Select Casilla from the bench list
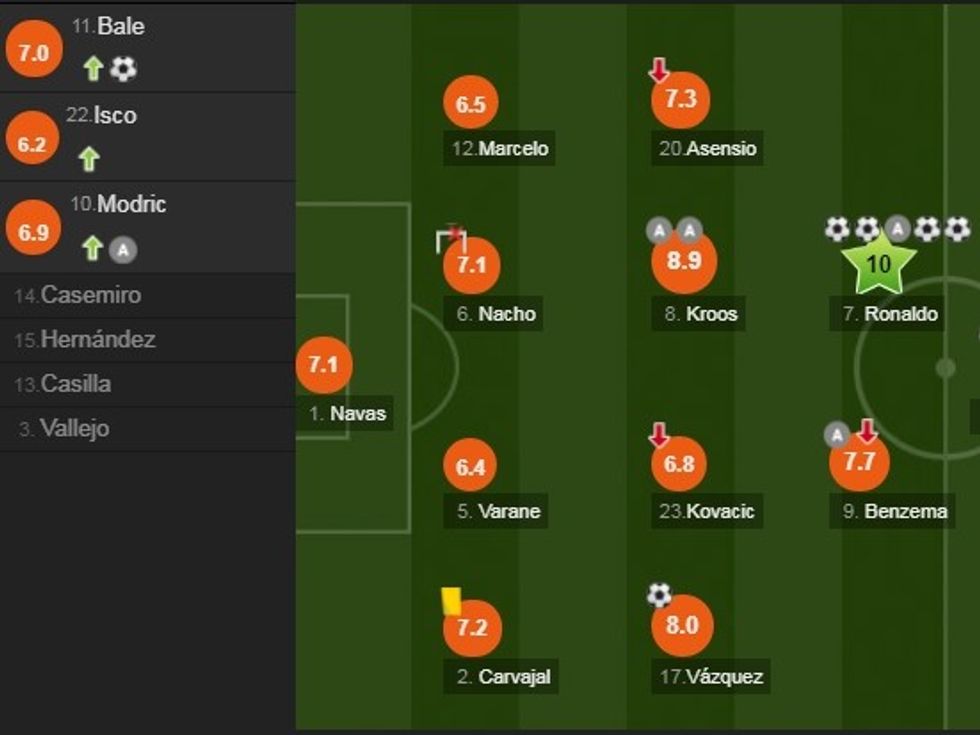The image size is (980, 735). (63, 384)
